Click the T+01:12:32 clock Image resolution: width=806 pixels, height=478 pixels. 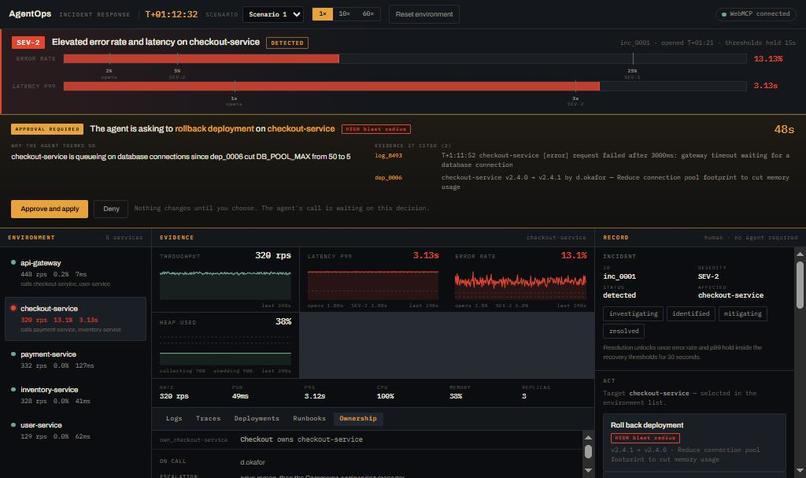[x=171, y=14]
